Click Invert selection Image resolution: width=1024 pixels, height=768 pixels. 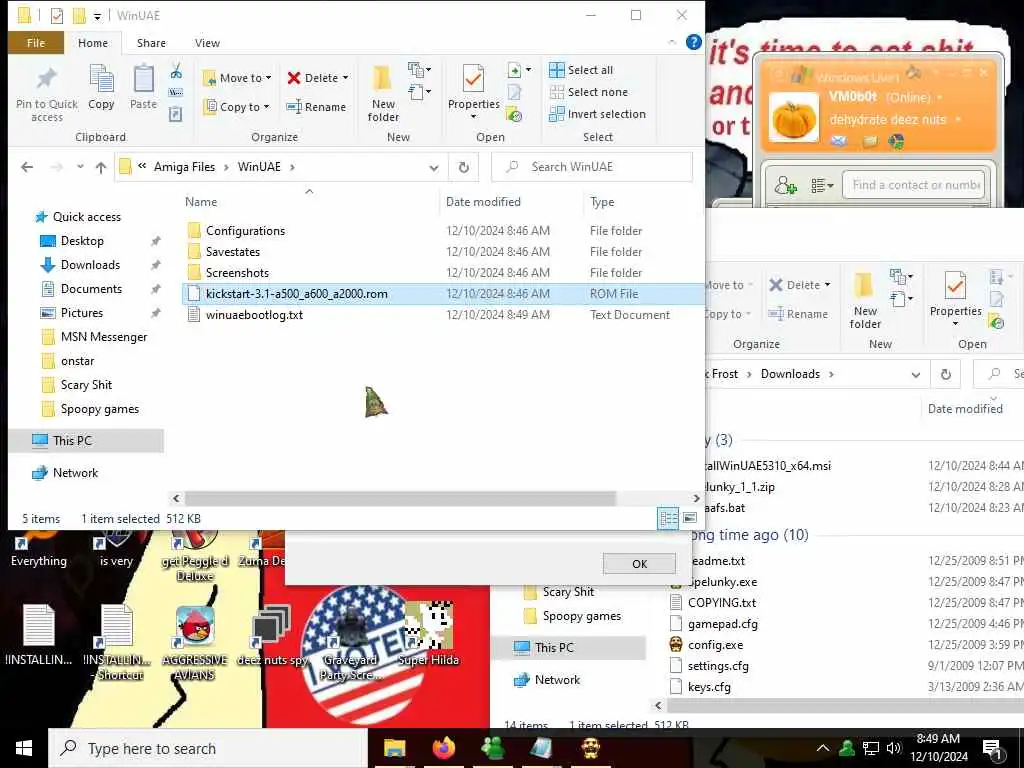click(597, 114)
